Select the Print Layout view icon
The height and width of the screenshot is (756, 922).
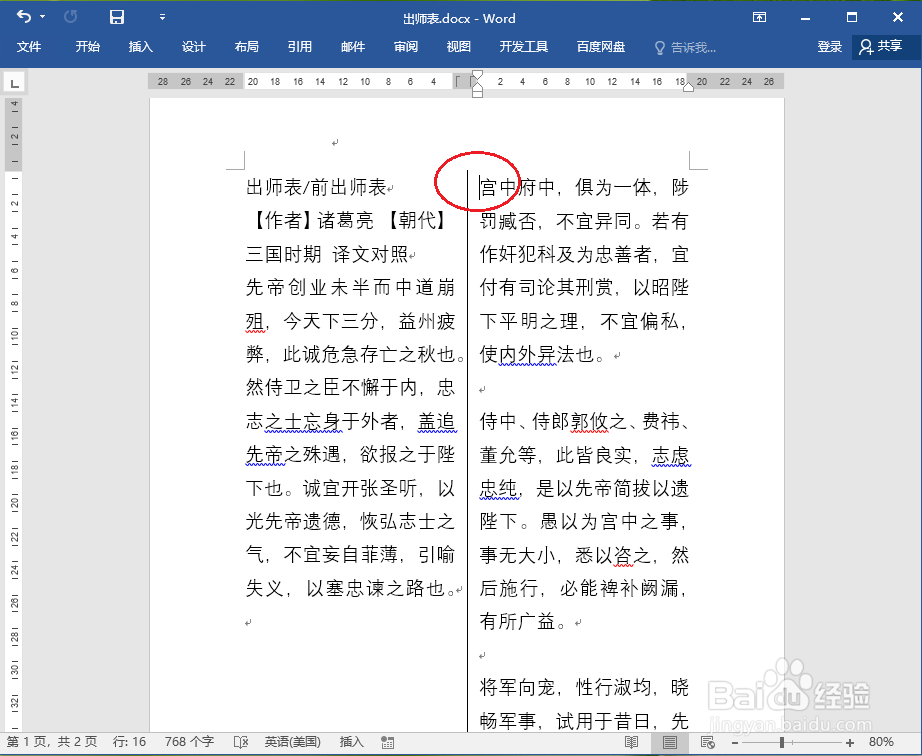669,743
